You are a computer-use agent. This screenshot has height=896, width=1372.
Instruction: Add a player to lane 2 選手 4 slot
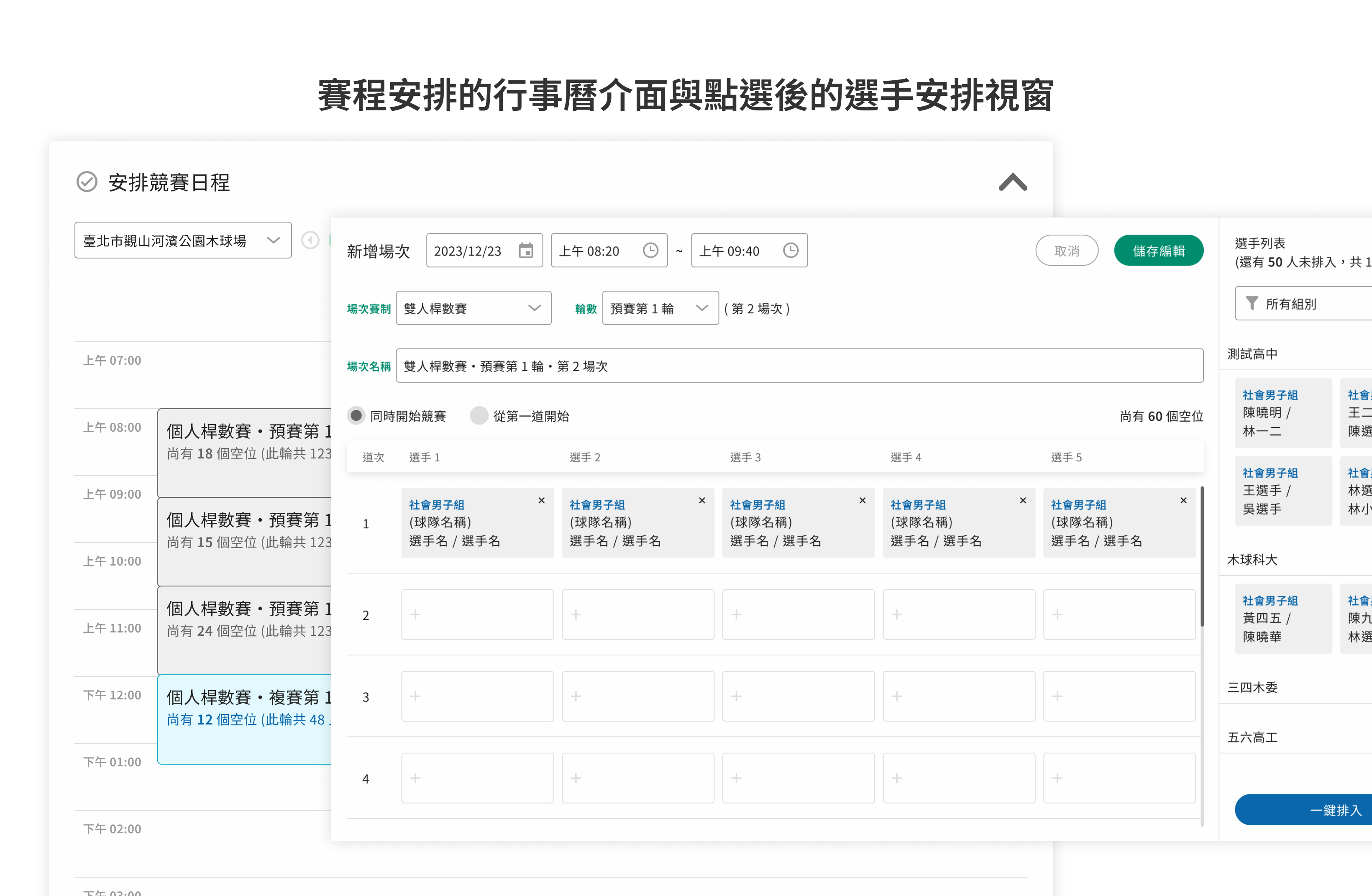959,614
